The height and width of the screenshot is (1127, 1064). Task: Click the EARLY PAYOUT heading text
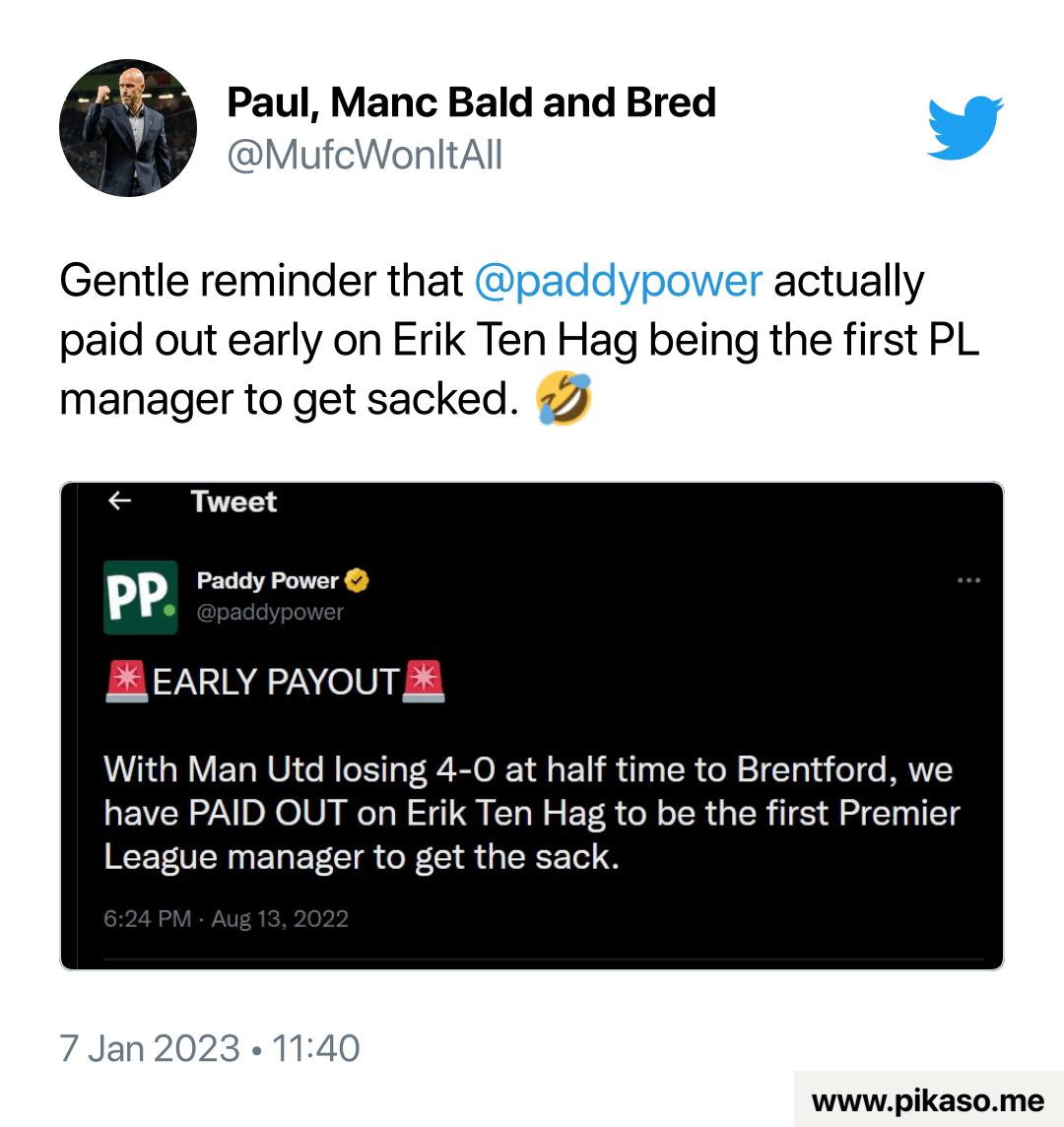tap(275, 682)
